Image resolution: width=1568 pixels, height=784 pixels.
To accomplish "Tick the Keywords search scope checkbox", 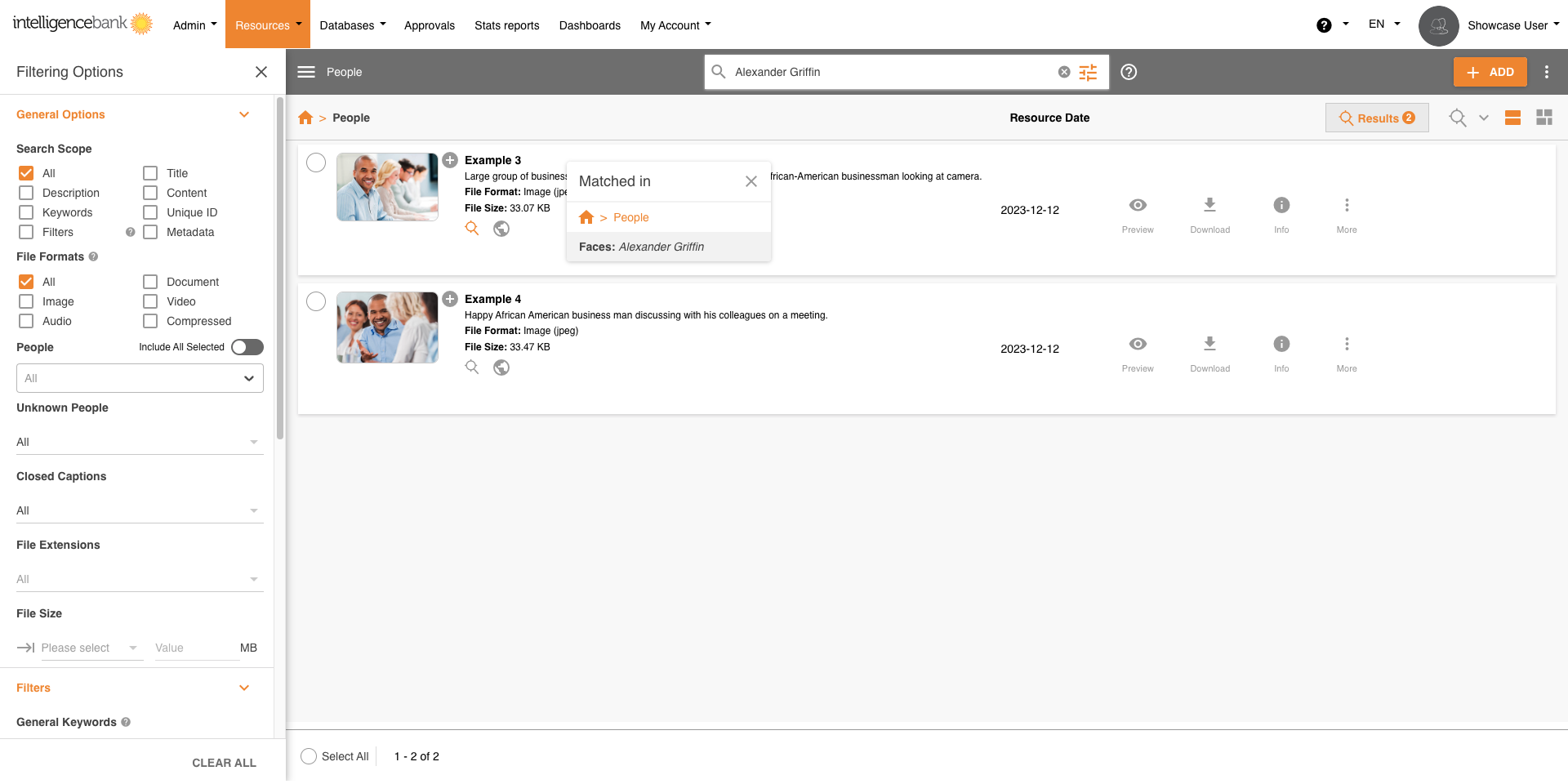I will (x=26, y=212).
